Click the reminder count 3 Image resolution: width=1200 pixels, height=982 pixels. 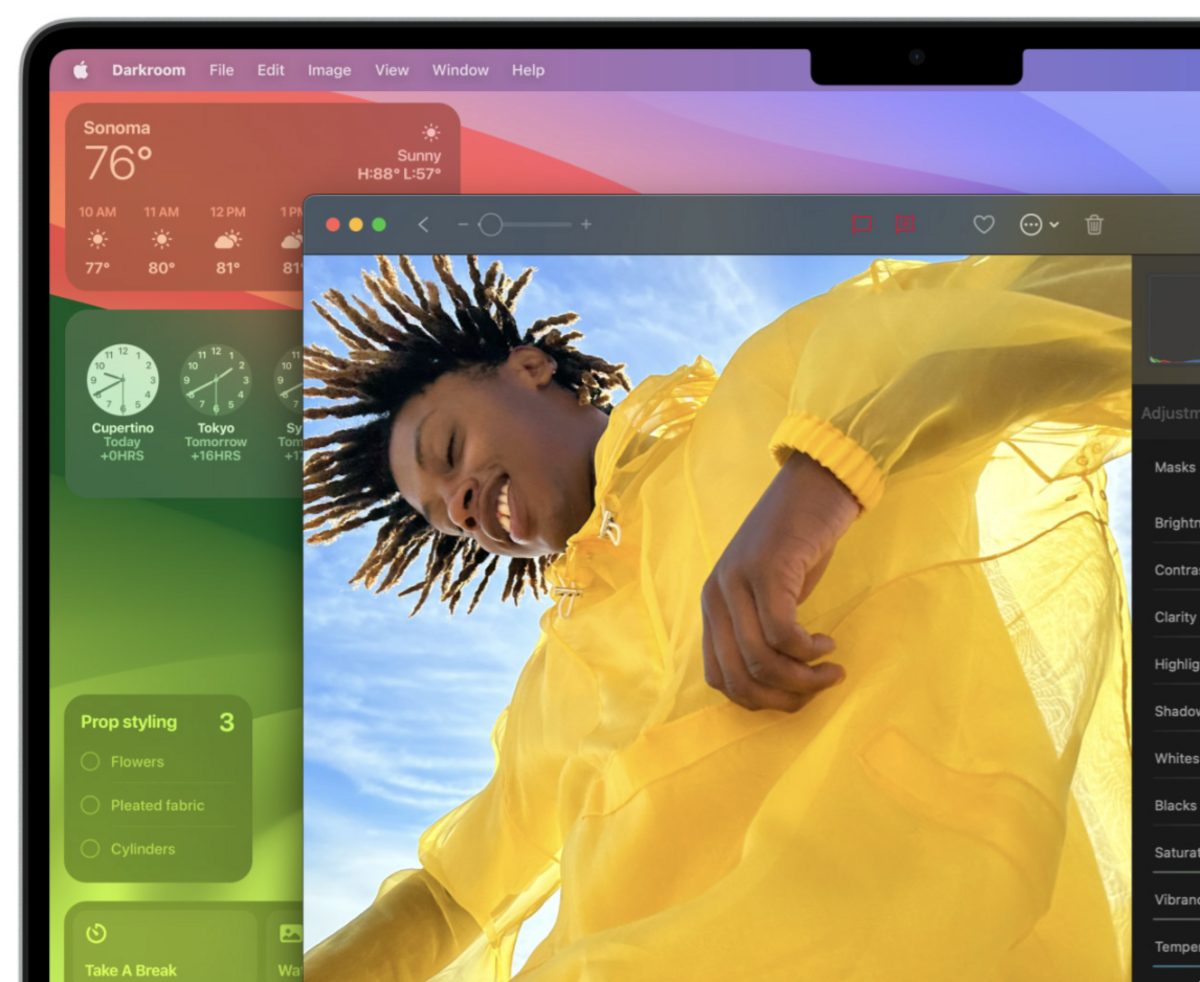coord(227,722)
